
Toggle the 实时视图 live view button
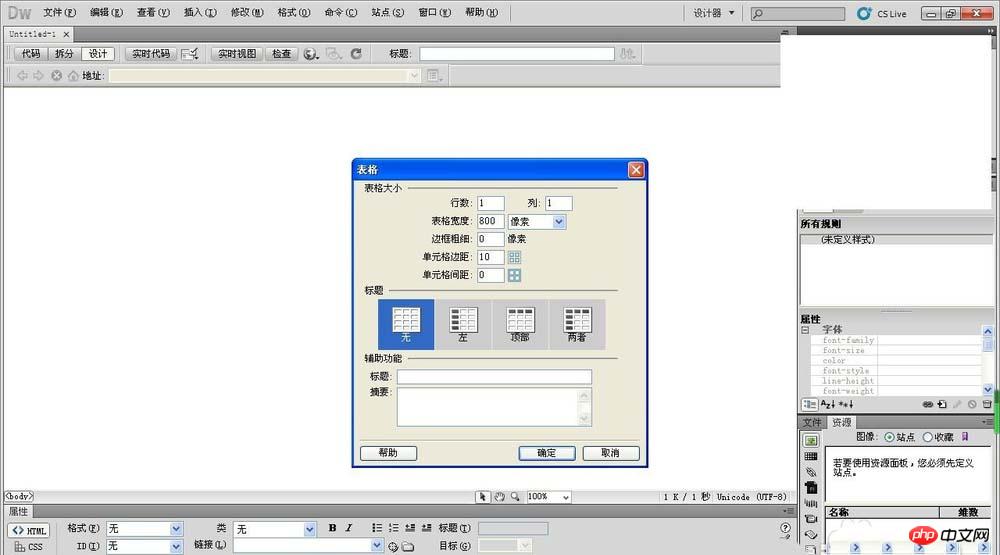[x=238, y=54]
